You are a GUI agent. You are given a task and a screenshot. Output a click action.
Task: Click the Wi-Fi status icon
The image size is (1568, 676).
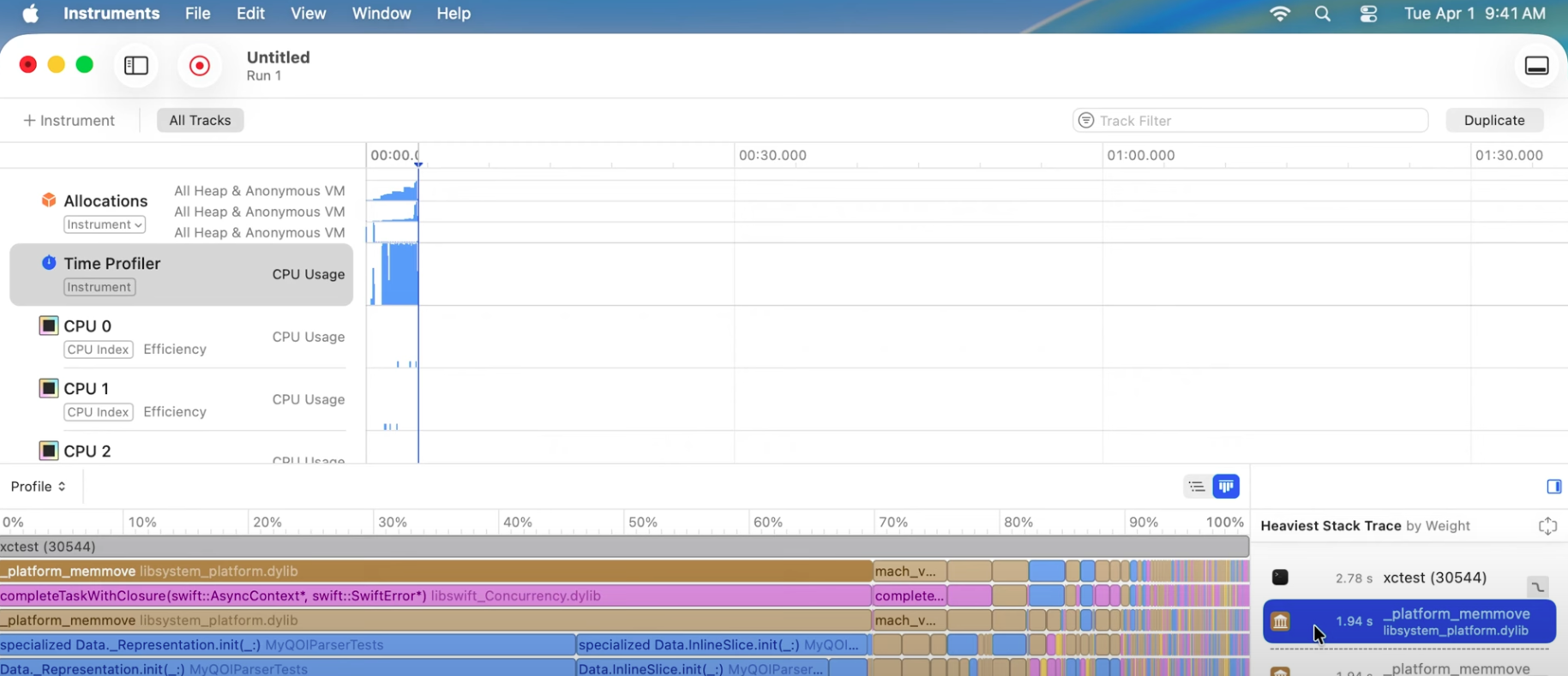coord(1280,14)
